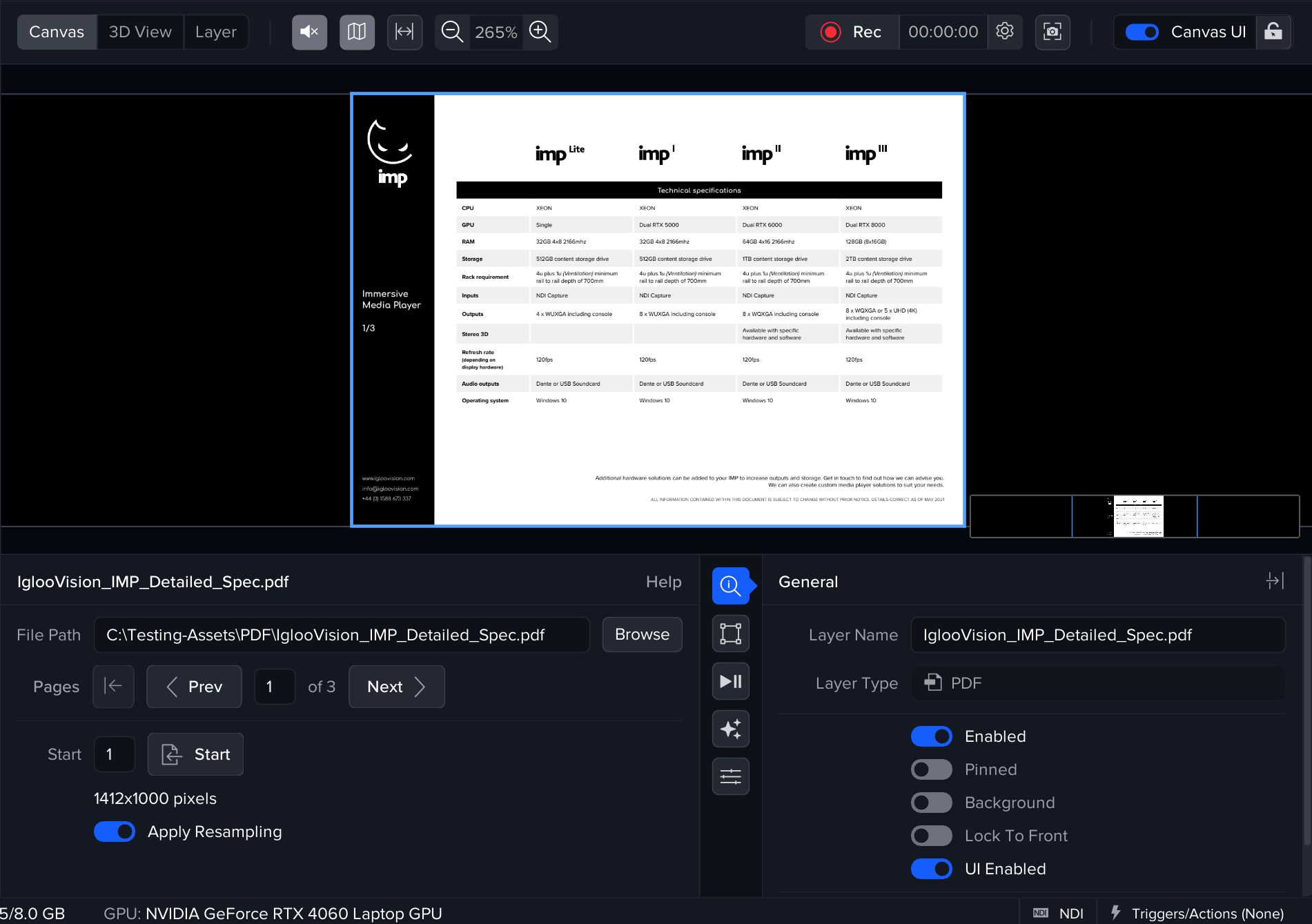Screen dimensions: 1312x924
Task: Open the effects sparkle panel icon
Action: coord(730,729)
